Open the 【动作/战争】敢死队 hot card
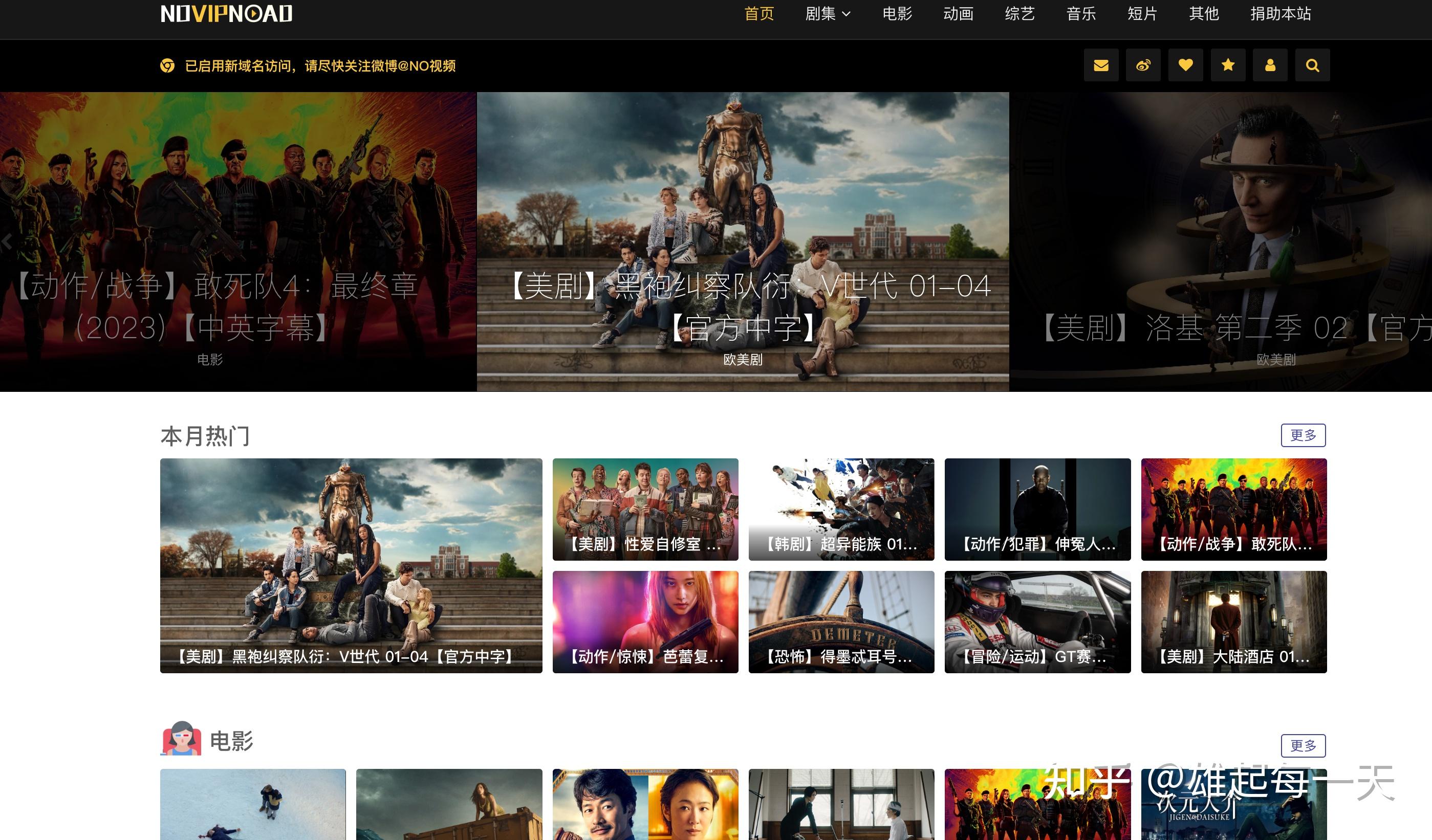The width and height of the screenshot is (1432, 840). tap(1233, 510)
